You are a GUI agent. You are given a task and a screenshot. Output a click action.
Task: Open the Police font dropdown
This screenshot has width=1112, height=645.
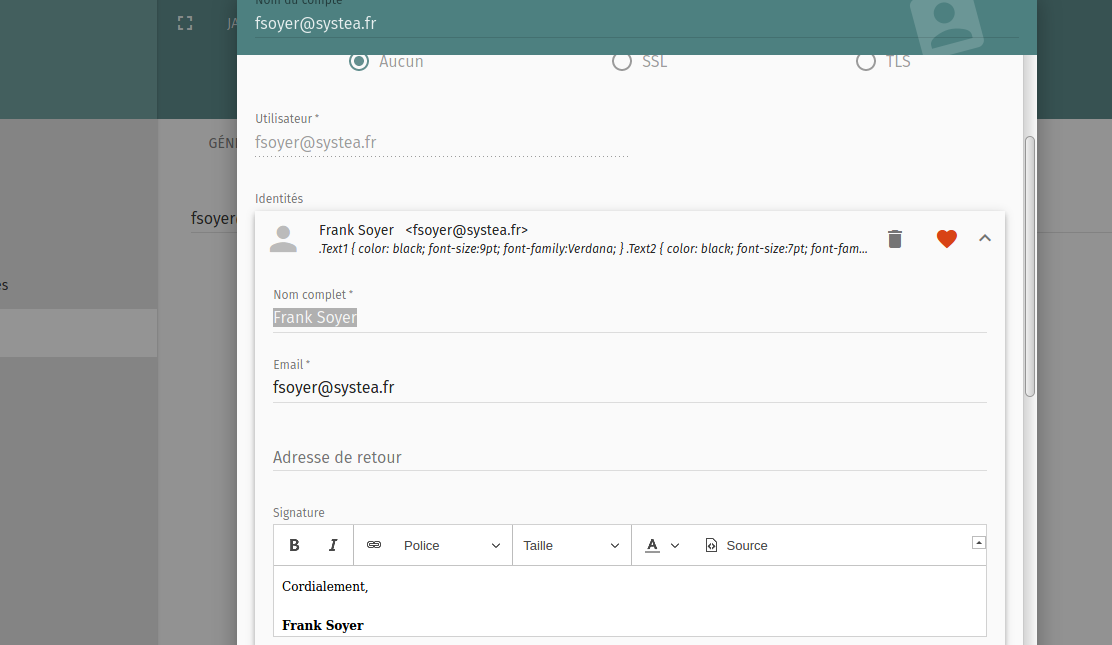click(452, 545)
